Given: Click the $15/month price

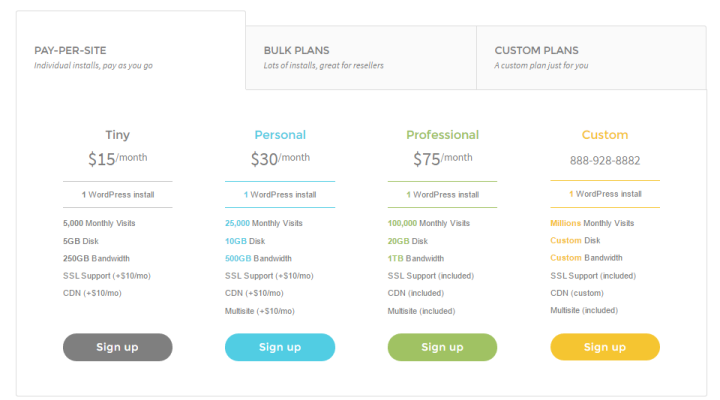Looking at the screenshot, I should point(118,159).
